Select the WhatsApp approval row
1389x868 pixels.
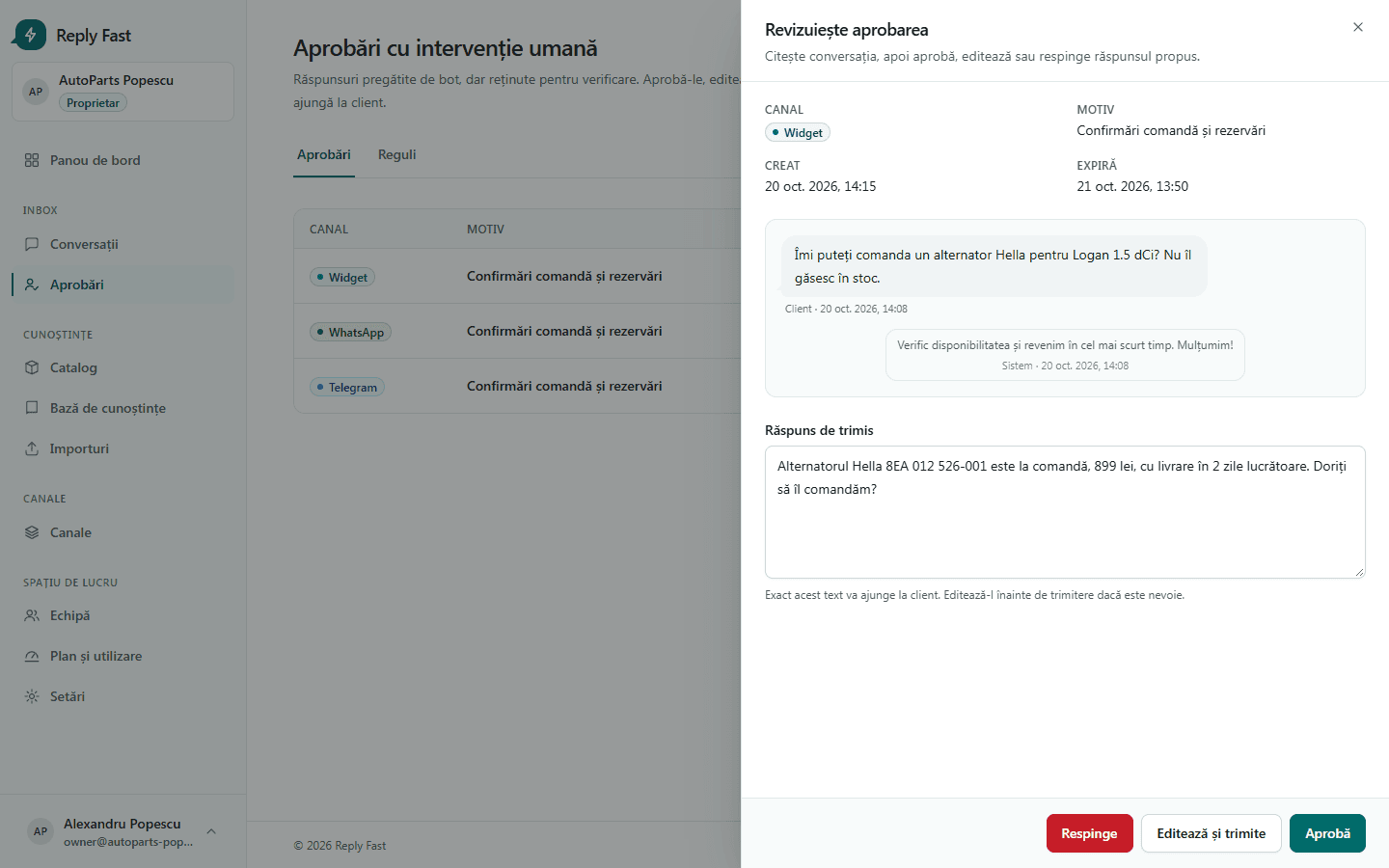pos(517,332)
